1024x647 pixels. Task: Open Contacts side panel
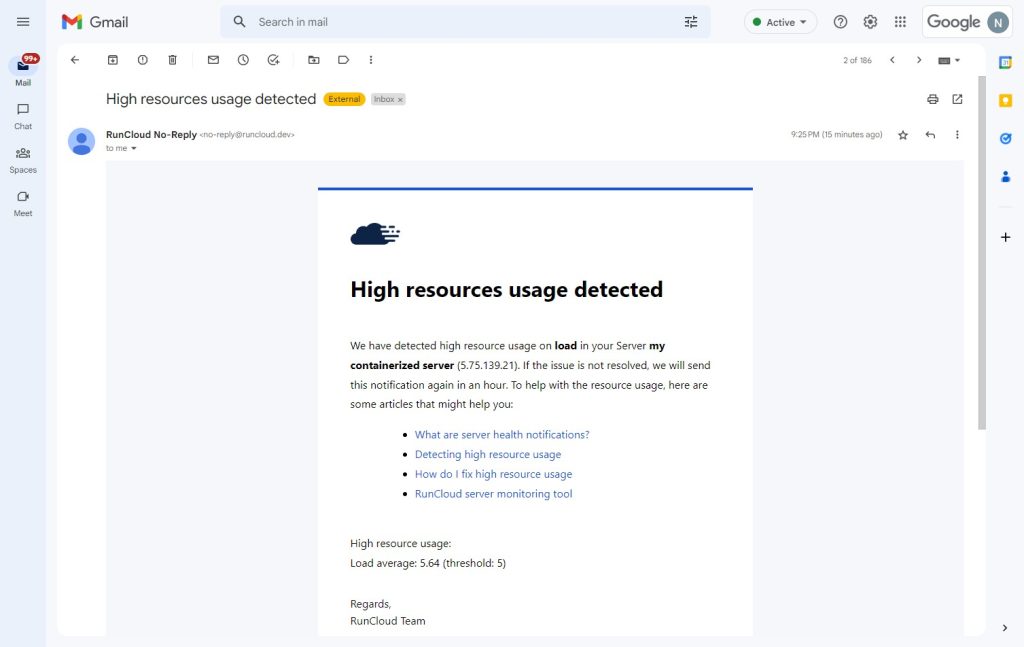1006,176
